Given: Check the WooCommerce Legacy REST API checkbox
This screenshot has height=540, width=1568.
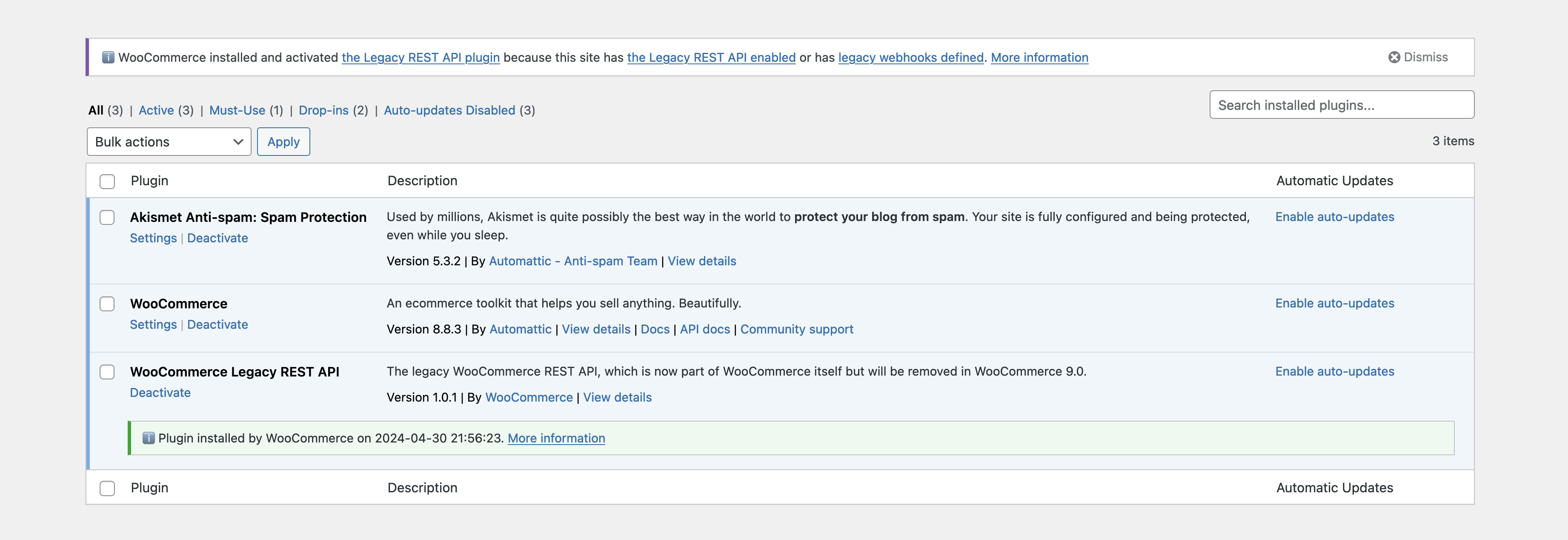Looking at the screenshot, I should tap(107, 371).
